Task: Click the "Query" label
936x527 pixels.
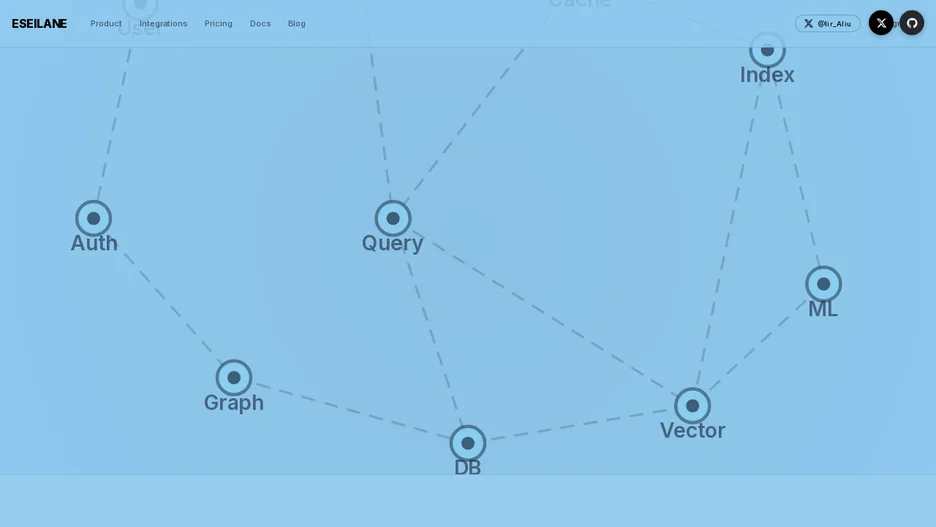Action: click(x=393, y=244)
